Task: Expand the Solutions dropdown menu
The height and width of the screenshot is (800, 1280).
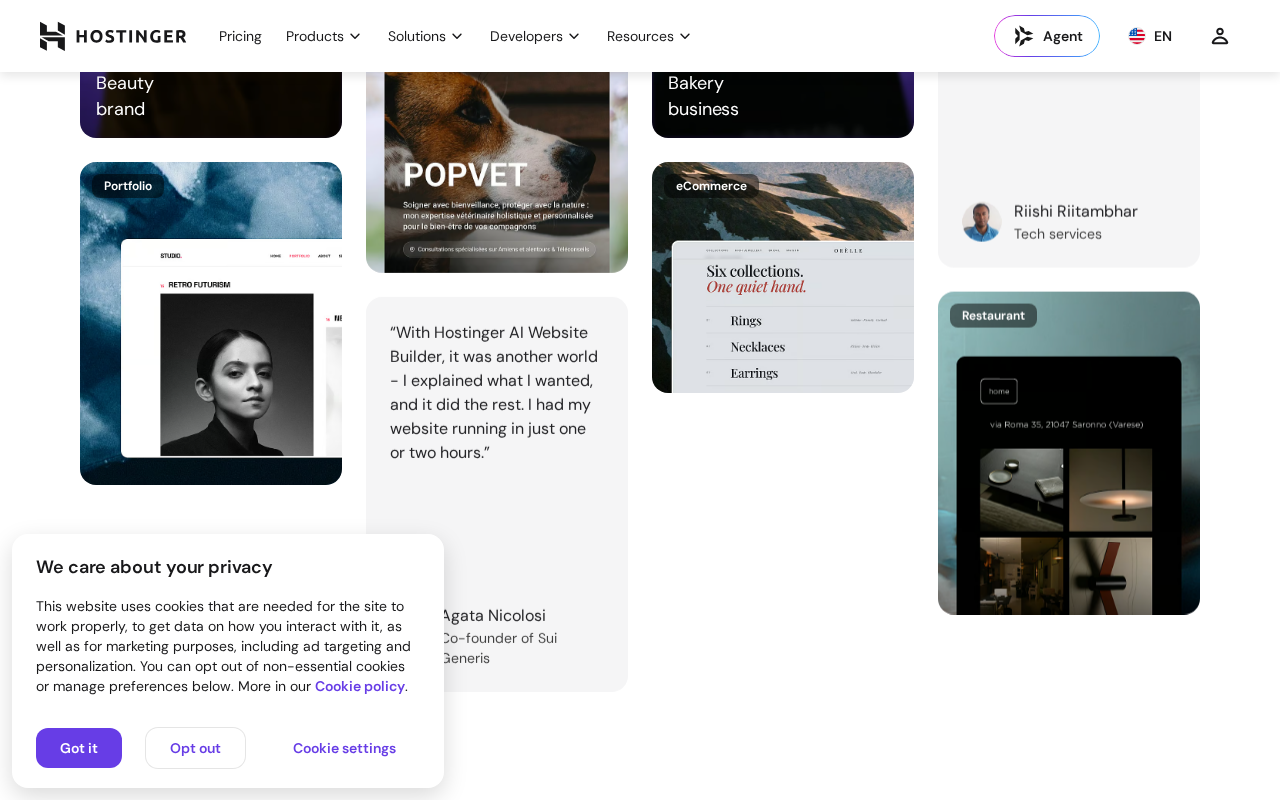Action: (x=426, y=36)
